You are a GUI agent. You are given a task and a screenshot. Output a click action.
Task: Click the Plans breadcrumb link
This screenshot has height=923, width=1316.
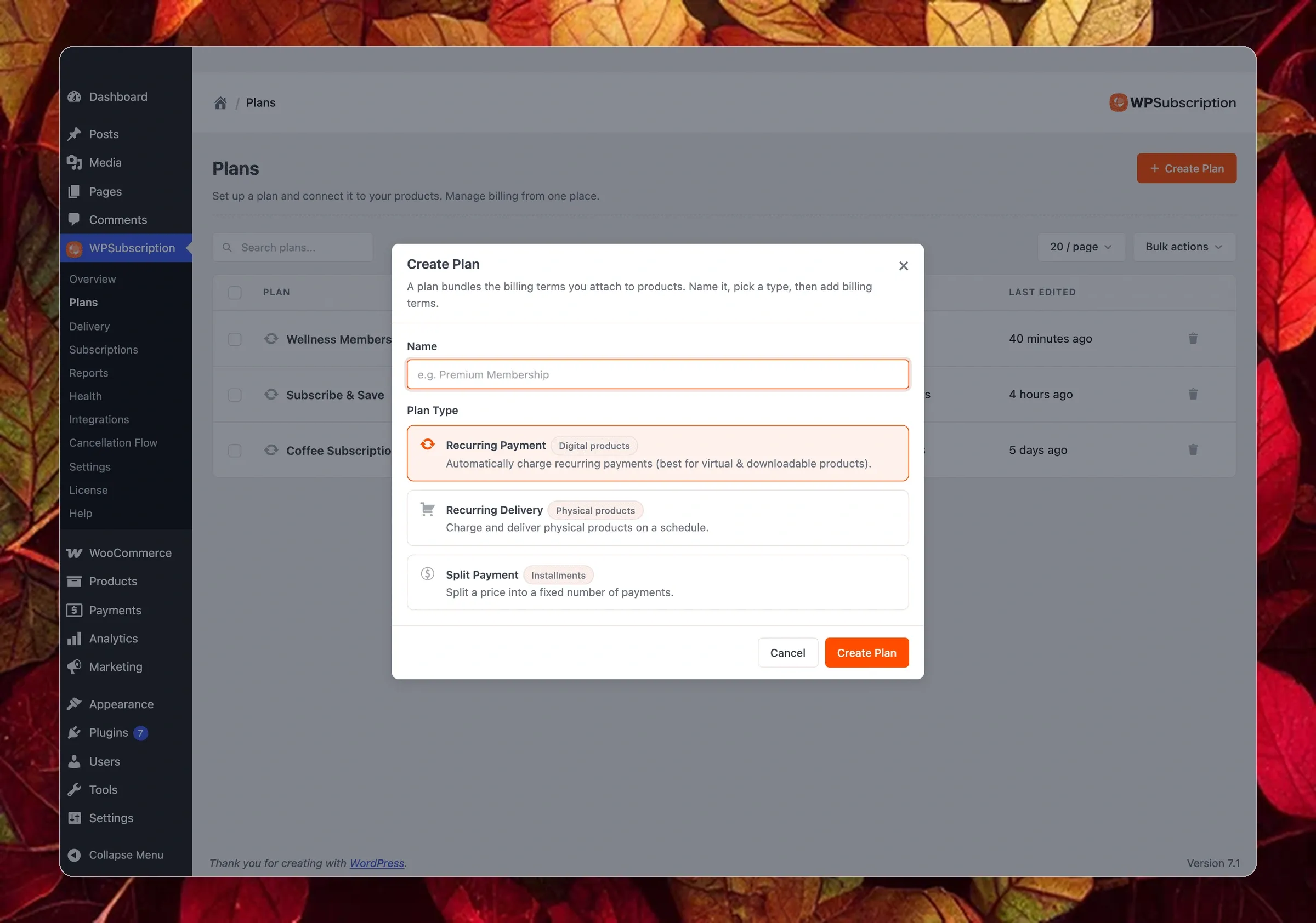coord(261,102)
